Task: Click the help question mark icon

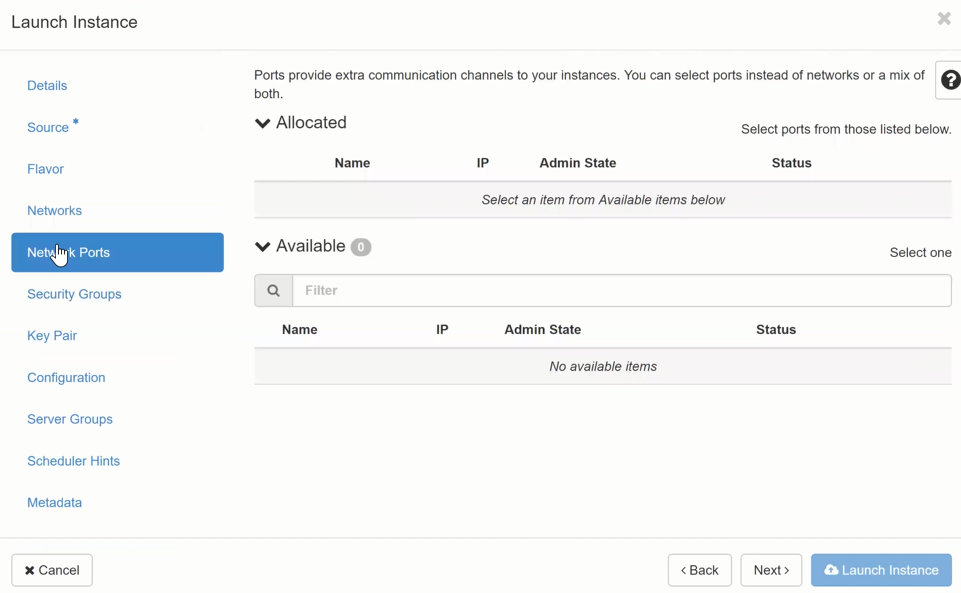Action: tap(949, 81)
